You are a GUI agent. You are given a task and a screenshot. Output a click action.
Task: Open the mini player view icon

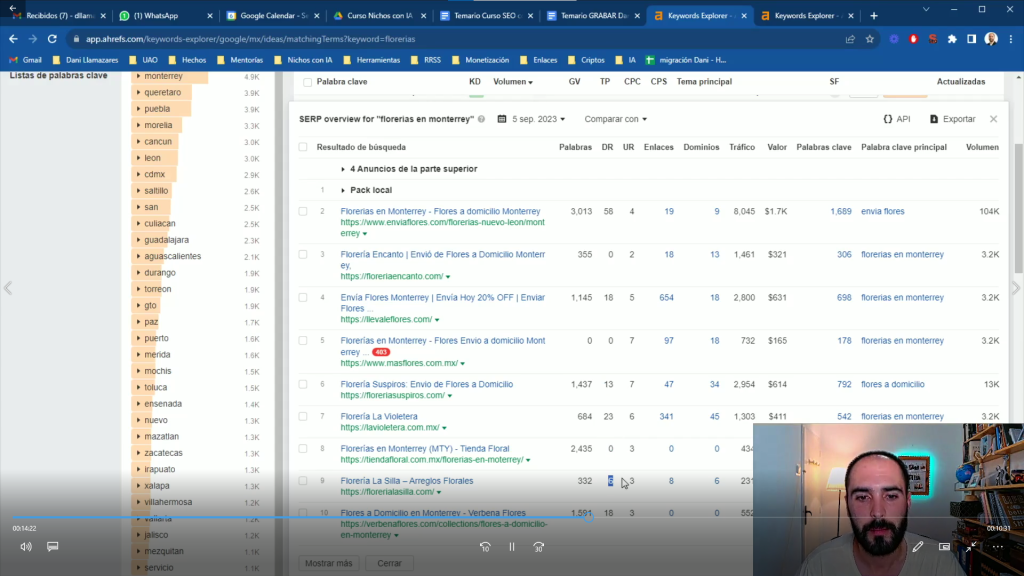pyautogui.click(x=944, y=547)
